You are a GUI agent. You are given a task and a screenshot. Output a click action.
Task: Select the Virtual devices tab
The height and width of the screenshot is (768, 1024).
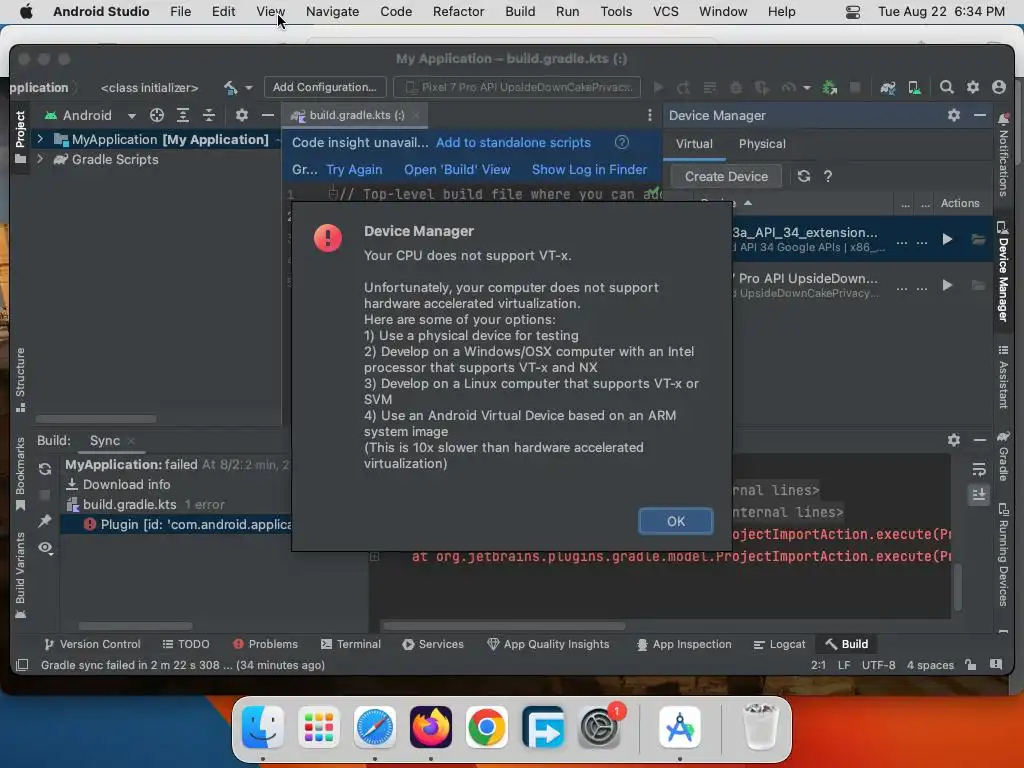[x=694, y=144]
